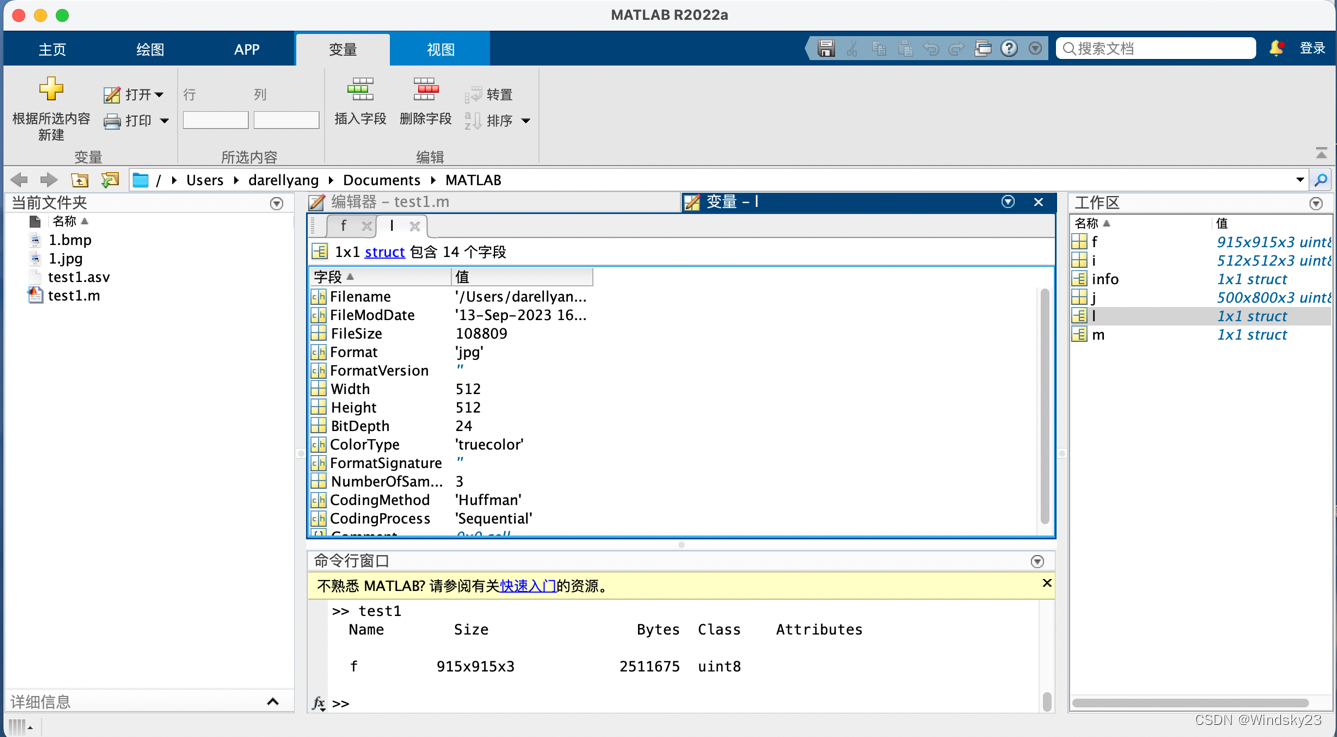Click the Save icon in quick access toolbar
This screenshot has width=1337, height=737.
click(826, 47)
